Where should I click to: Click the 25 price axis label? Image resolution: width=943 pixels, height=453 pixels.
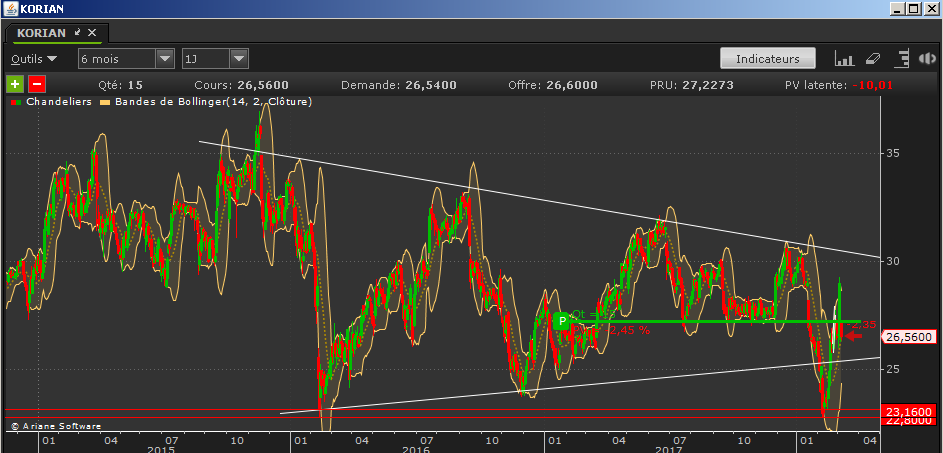point(893,368)
